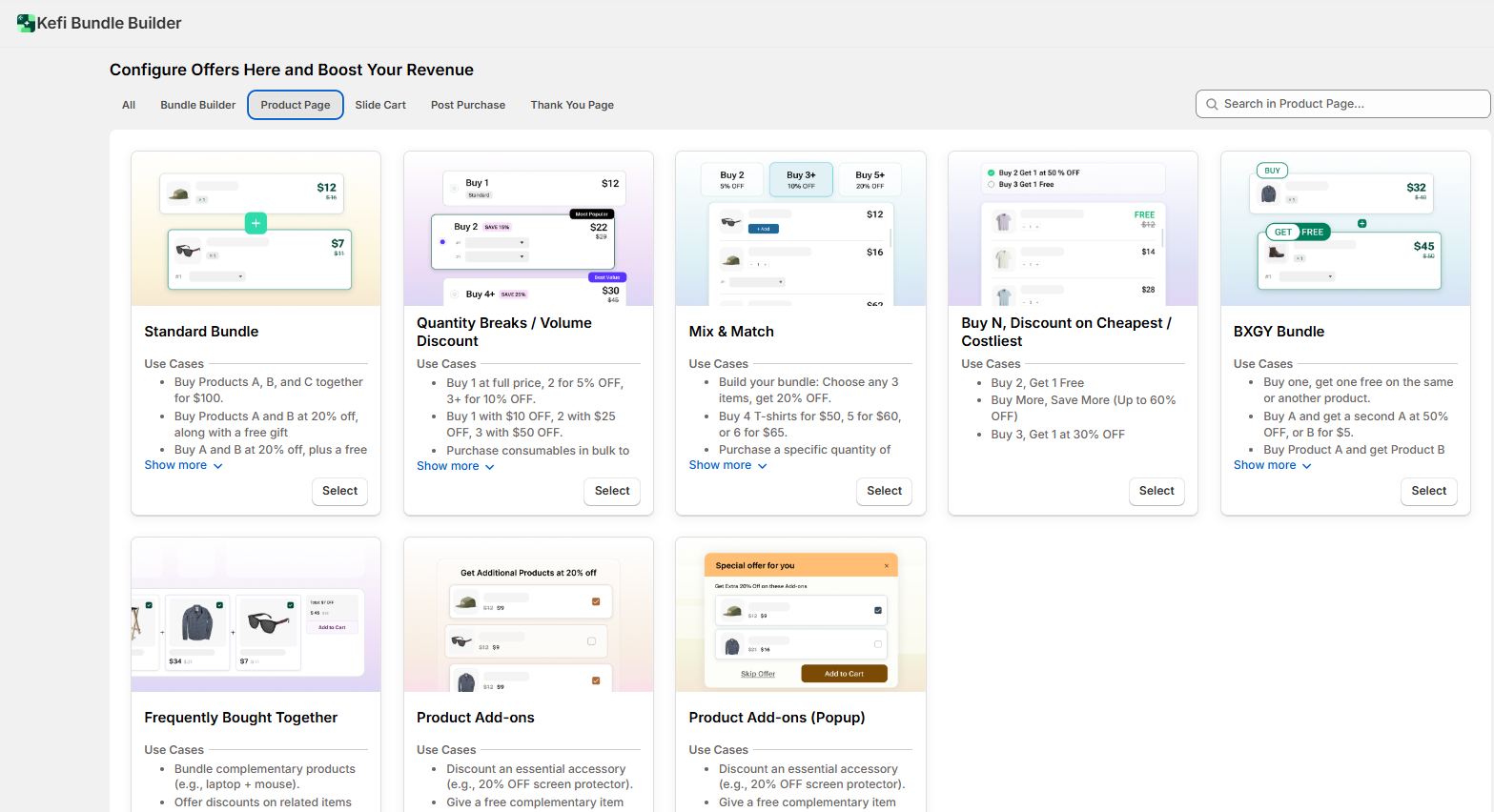Click the green plus icon in Standard Bundle preview
Screen dimensions: 1494x812
pos(256,223)
